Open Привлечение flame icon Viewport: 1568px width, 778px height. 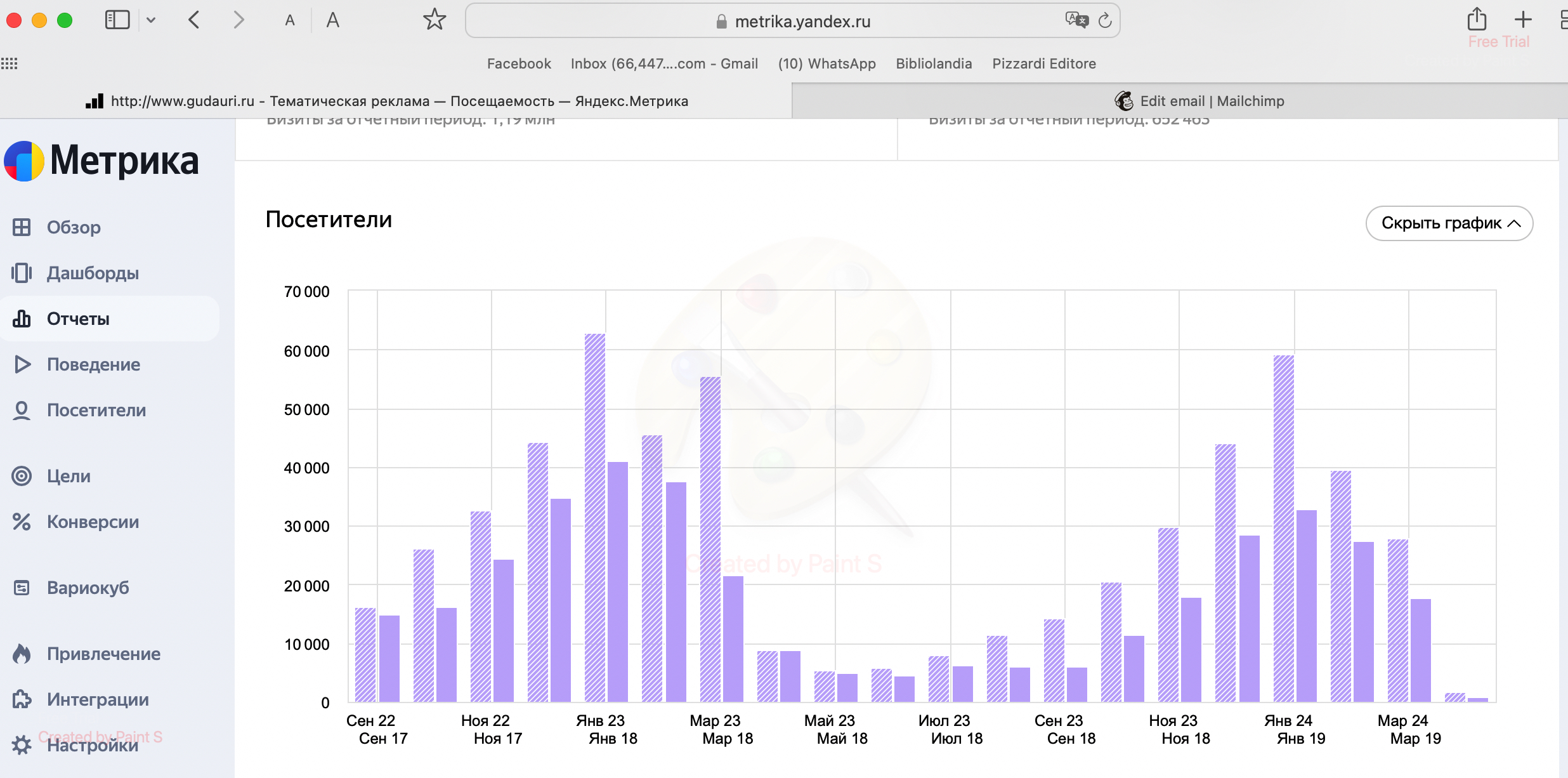[22, 654]
